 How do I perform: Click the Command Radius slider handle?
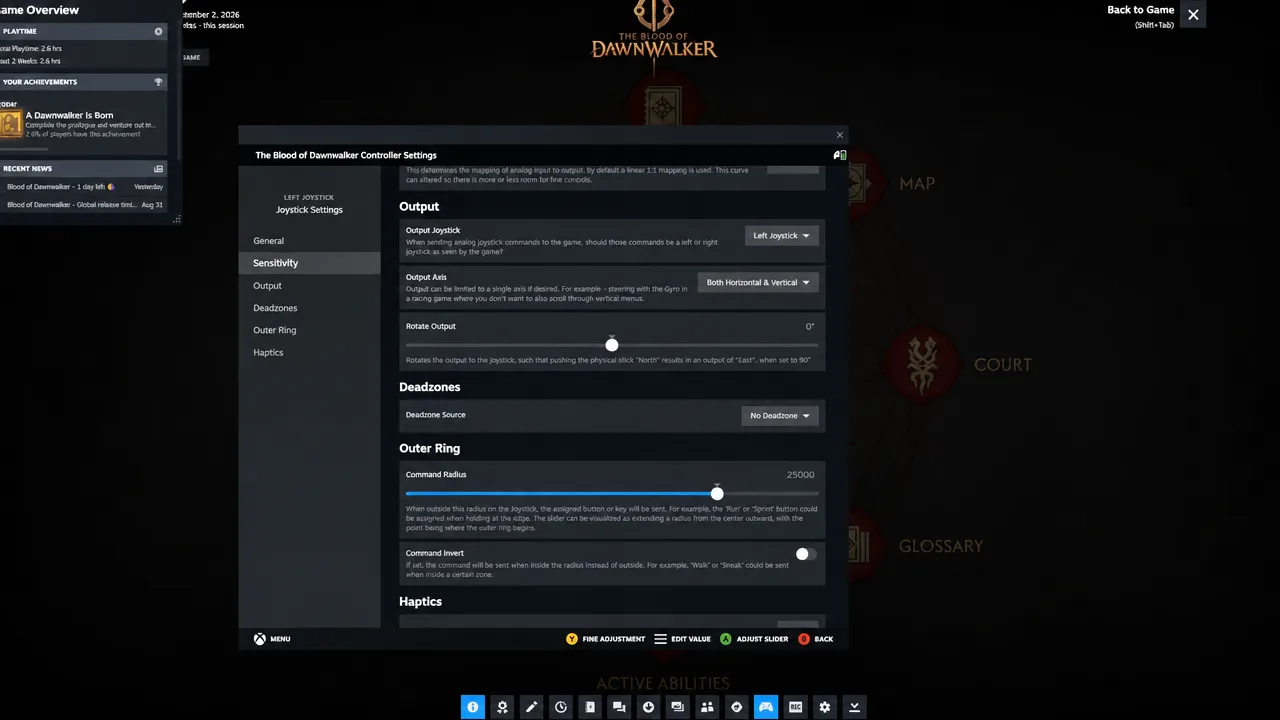[717, 493]
